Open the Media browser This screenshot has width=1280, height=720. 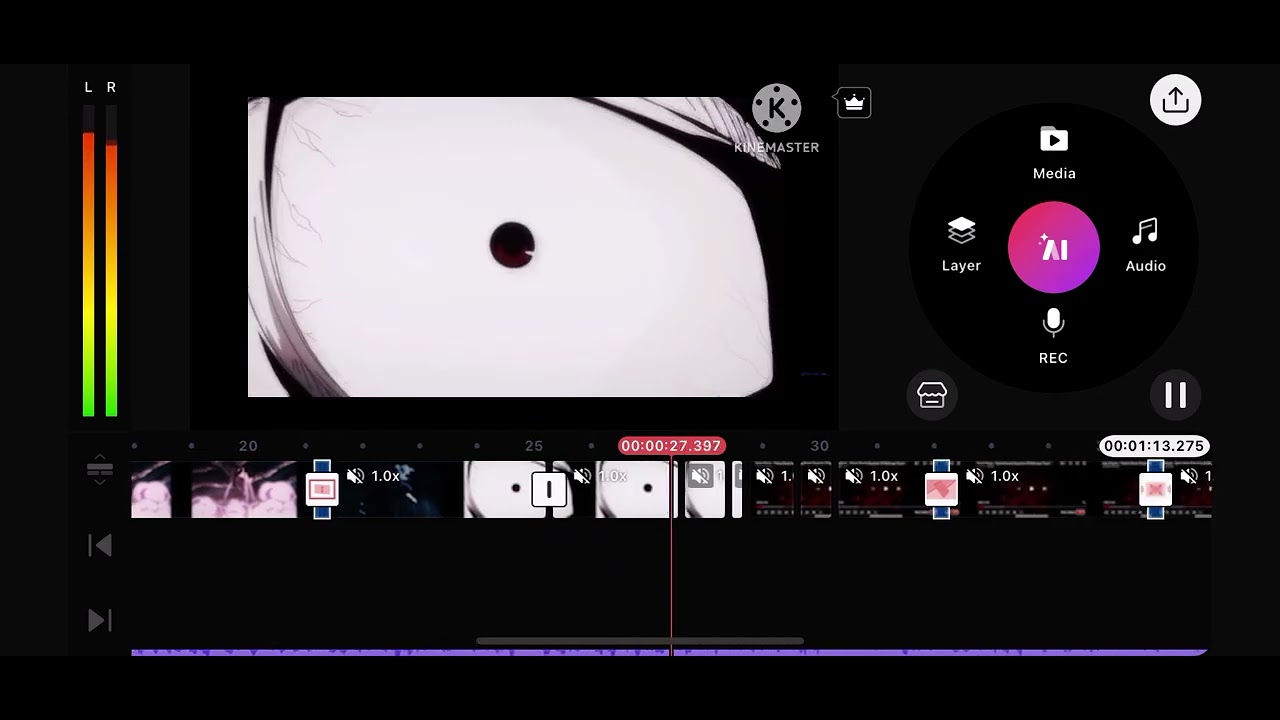(x=1054, y=153)
